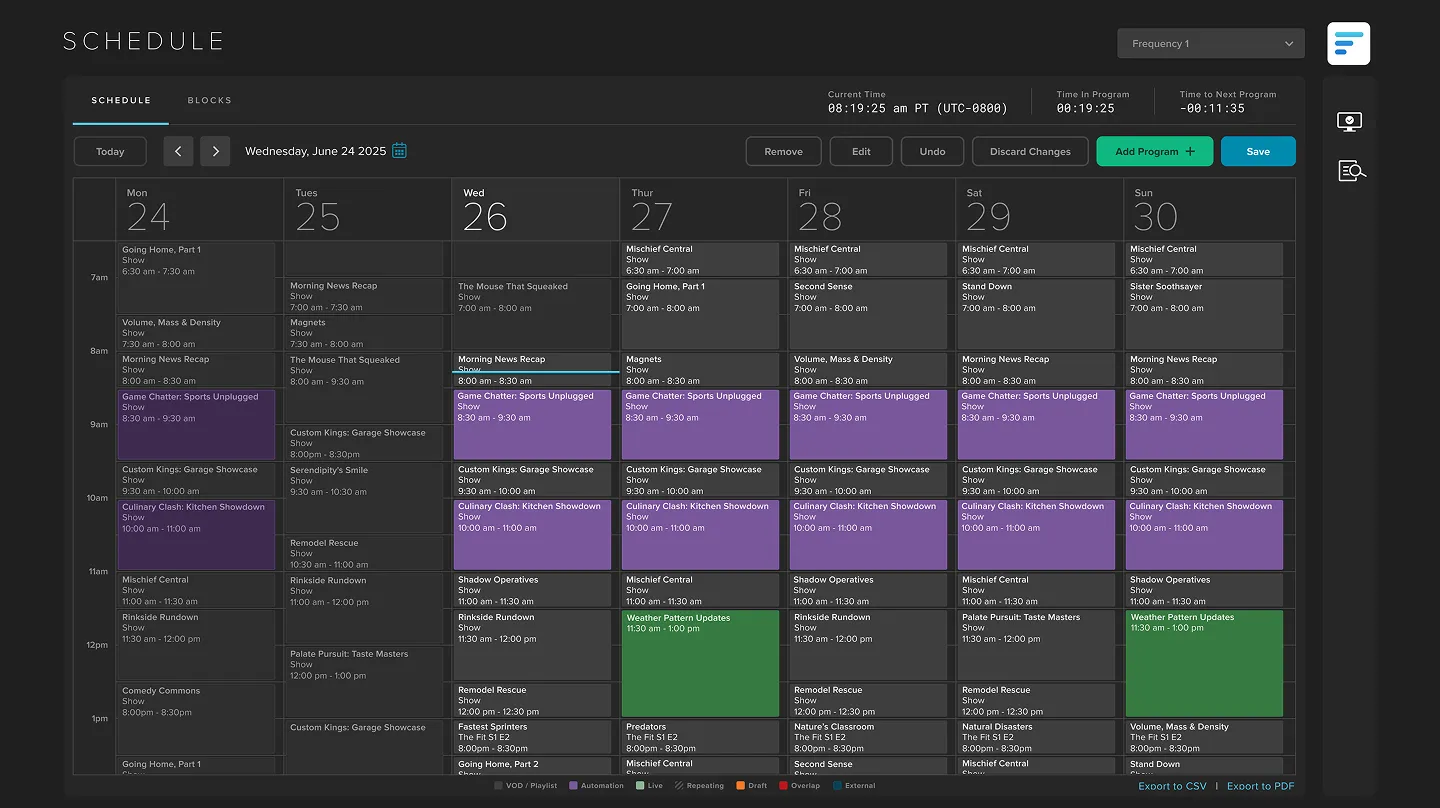Click the Add Program button
The height and width of the screenshot is (808, 1440).
[x=1155, y=151]
